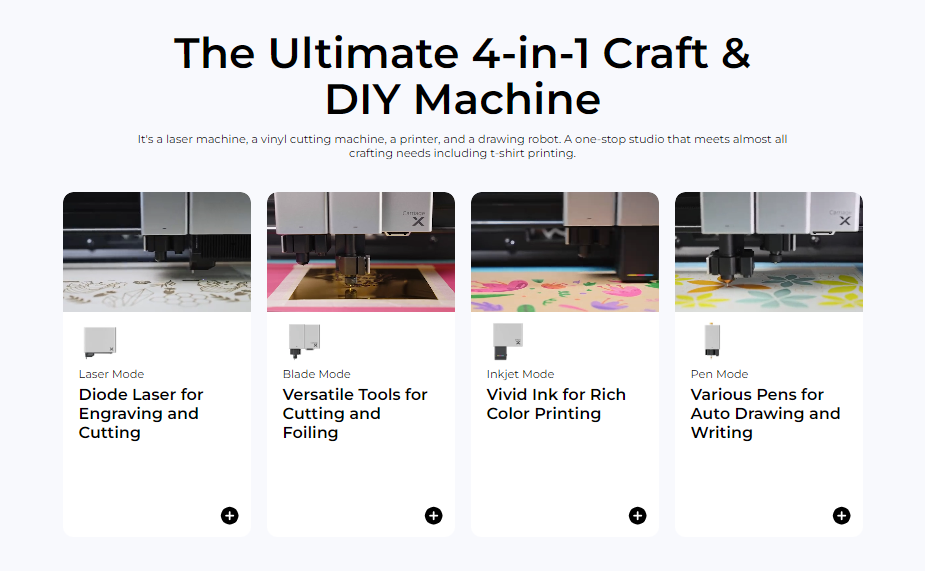925x571 pixels.
Task: Expand the Laser Mode card plus icon
Action: pos(229,516)
